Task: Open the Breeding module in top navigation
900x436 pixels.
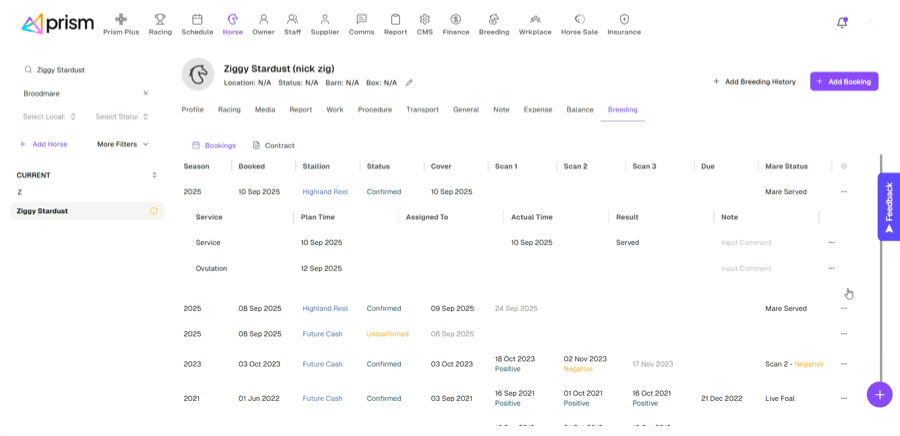Action: [x=493, y=24]
